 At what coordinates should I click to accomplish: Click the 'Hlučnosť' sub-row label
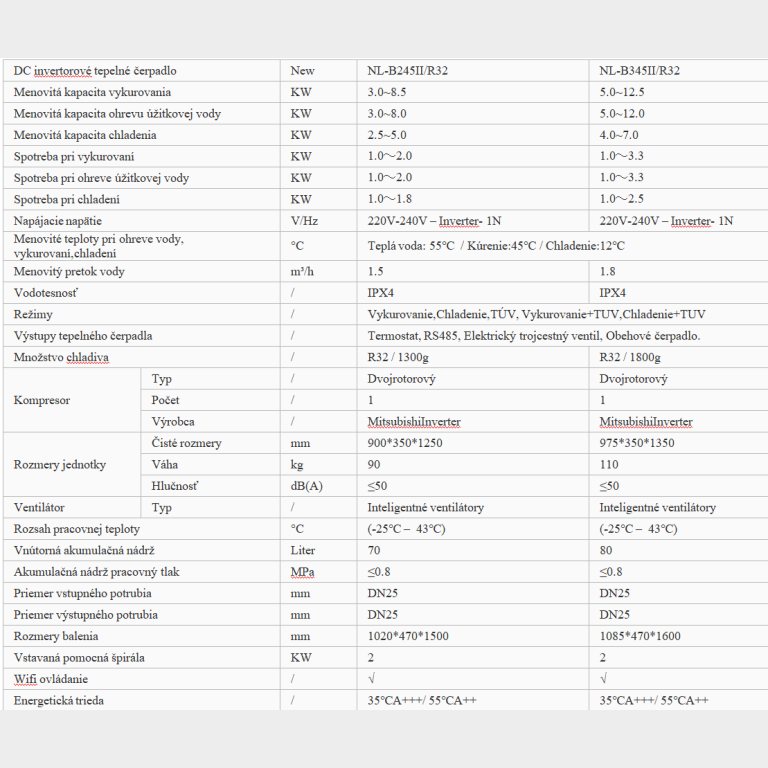pos(175,486)
